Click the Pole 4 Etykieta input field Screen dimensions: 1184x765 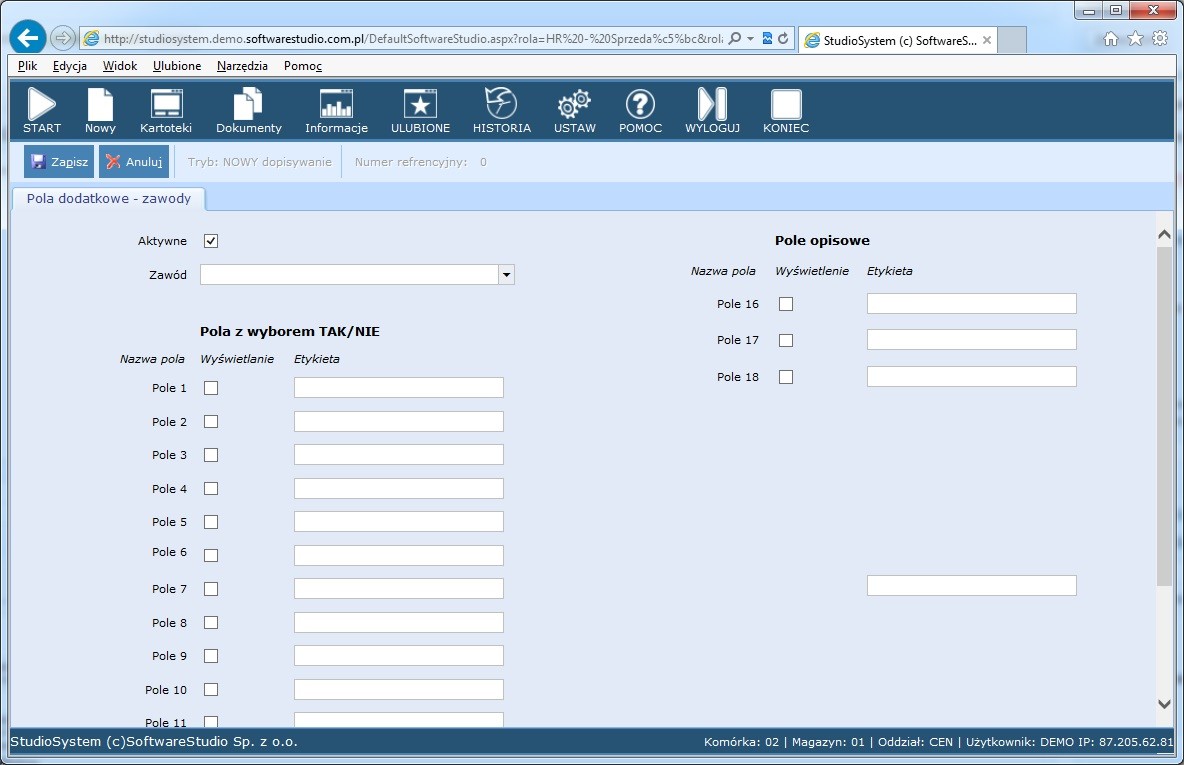(399, 489)
